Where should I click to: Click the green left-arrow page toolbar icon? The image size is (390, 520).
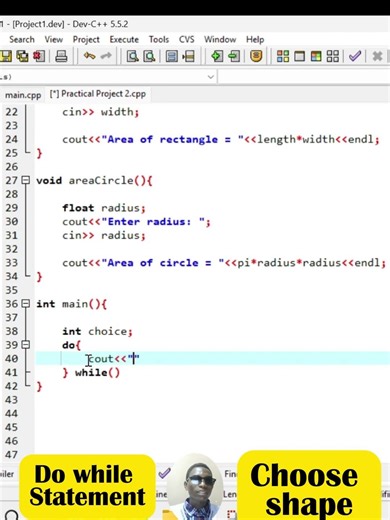[234, 56]
